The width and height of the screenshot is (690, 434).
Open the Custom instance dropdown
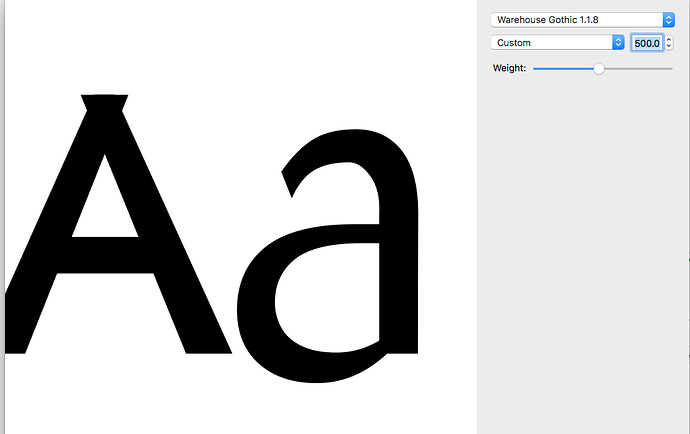pos(558,43)
